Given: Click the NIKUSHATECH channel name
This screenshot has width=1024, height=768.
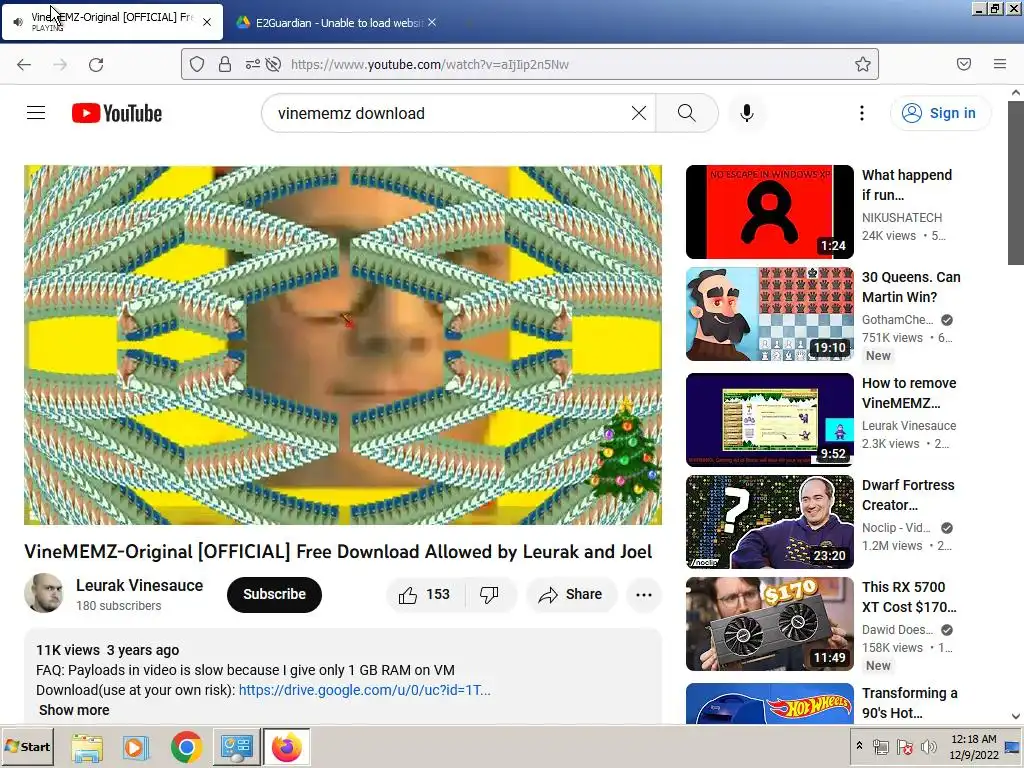Looking at the screenshot, I should click(902, 217).
